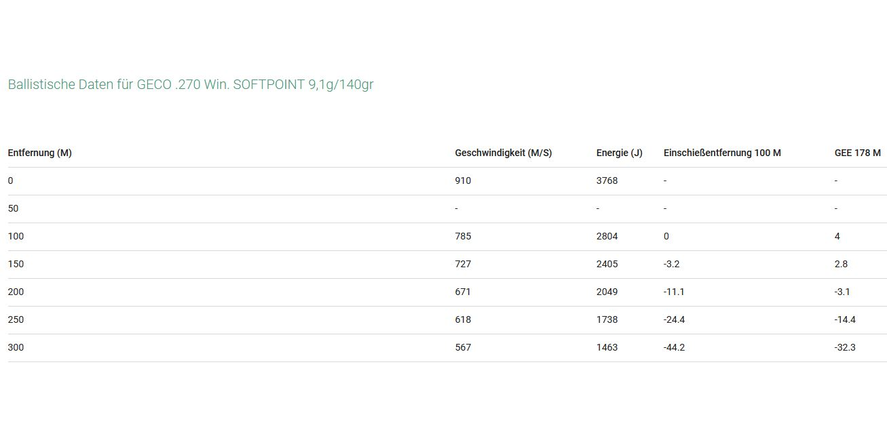Select the distance cell showing 300
Image resolution: width=887 pixels, height=444 pixels.
[x=16, y=348]
